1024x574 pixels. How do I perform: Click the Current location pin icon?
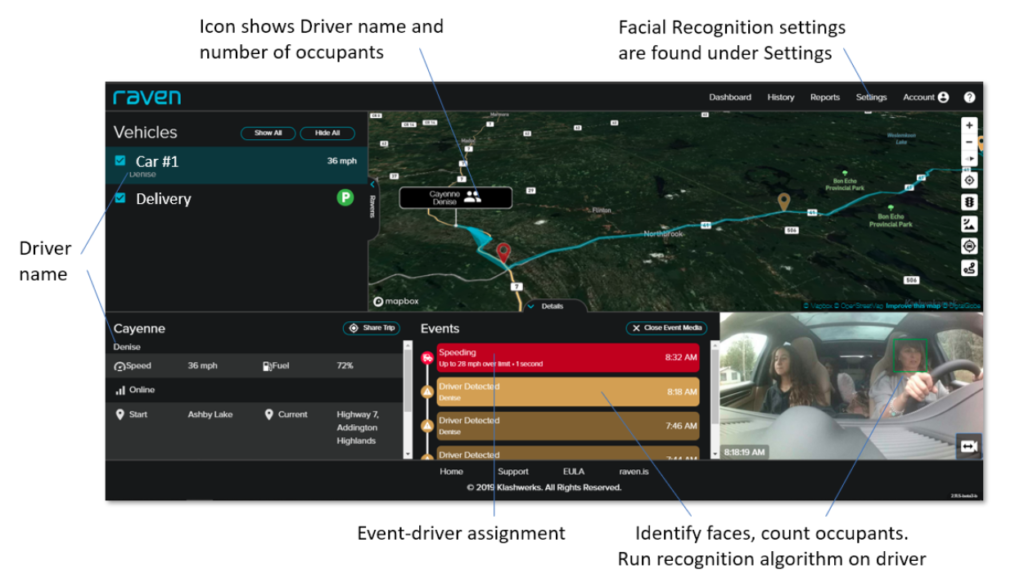point(269,415)
